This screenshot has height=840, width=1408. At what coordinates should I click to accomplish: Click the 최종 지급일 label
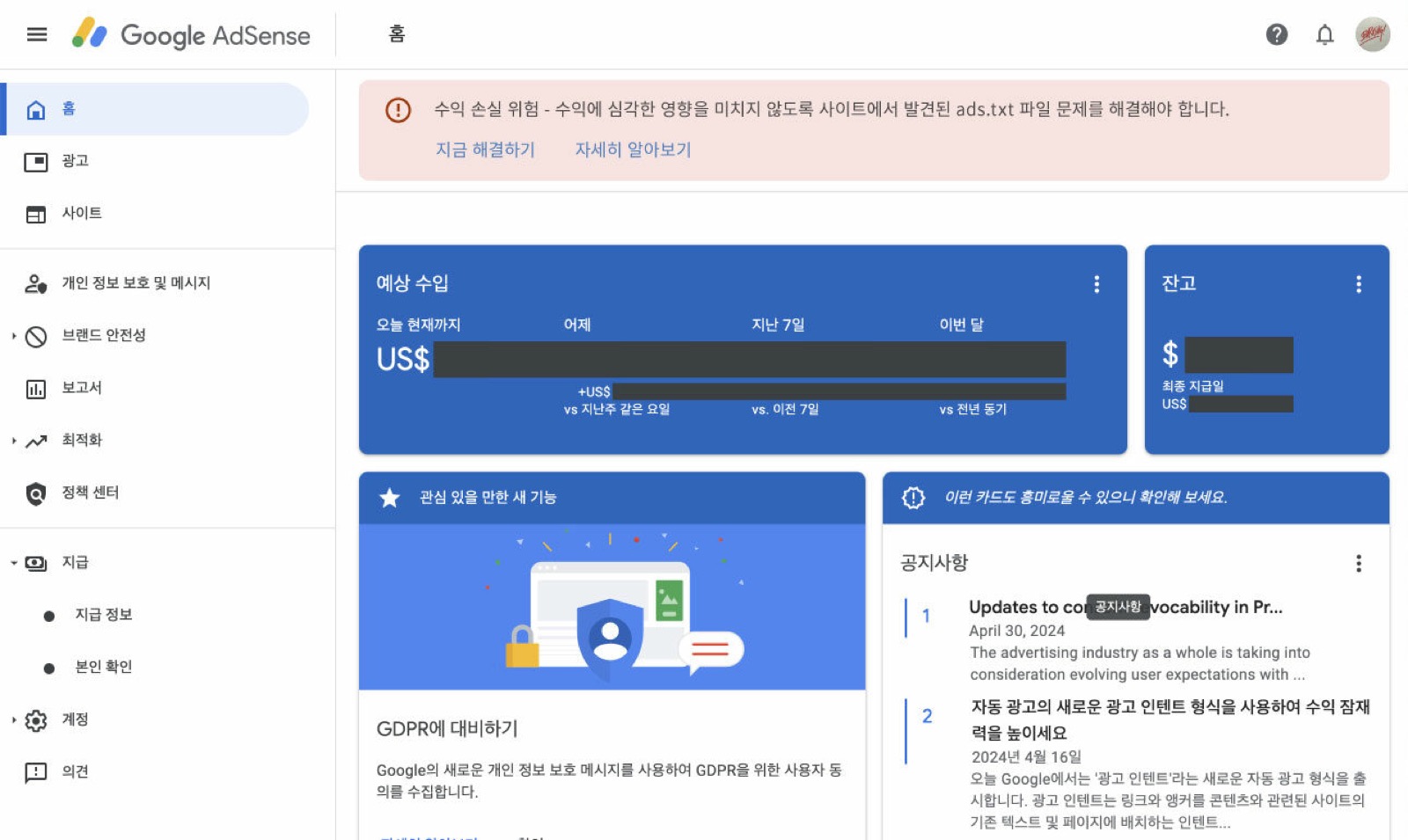click(1192, 386)
